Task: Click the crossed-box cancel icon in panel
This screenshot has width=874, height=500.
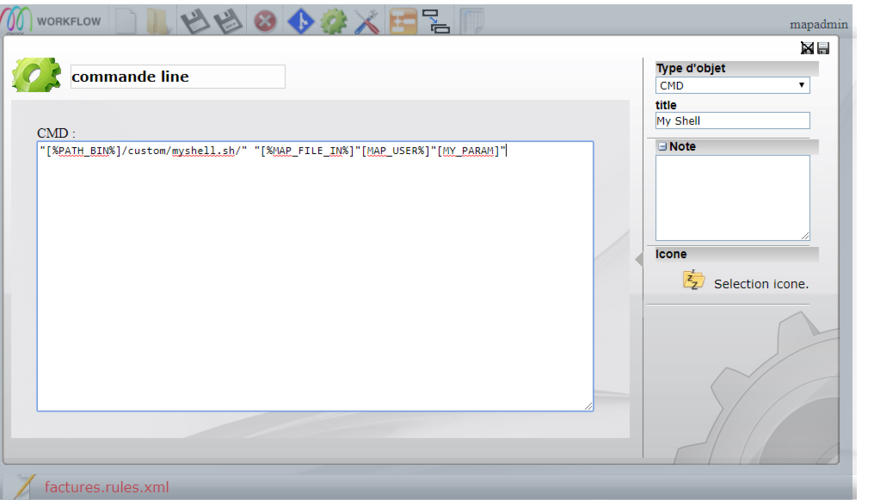Action: 807,49
